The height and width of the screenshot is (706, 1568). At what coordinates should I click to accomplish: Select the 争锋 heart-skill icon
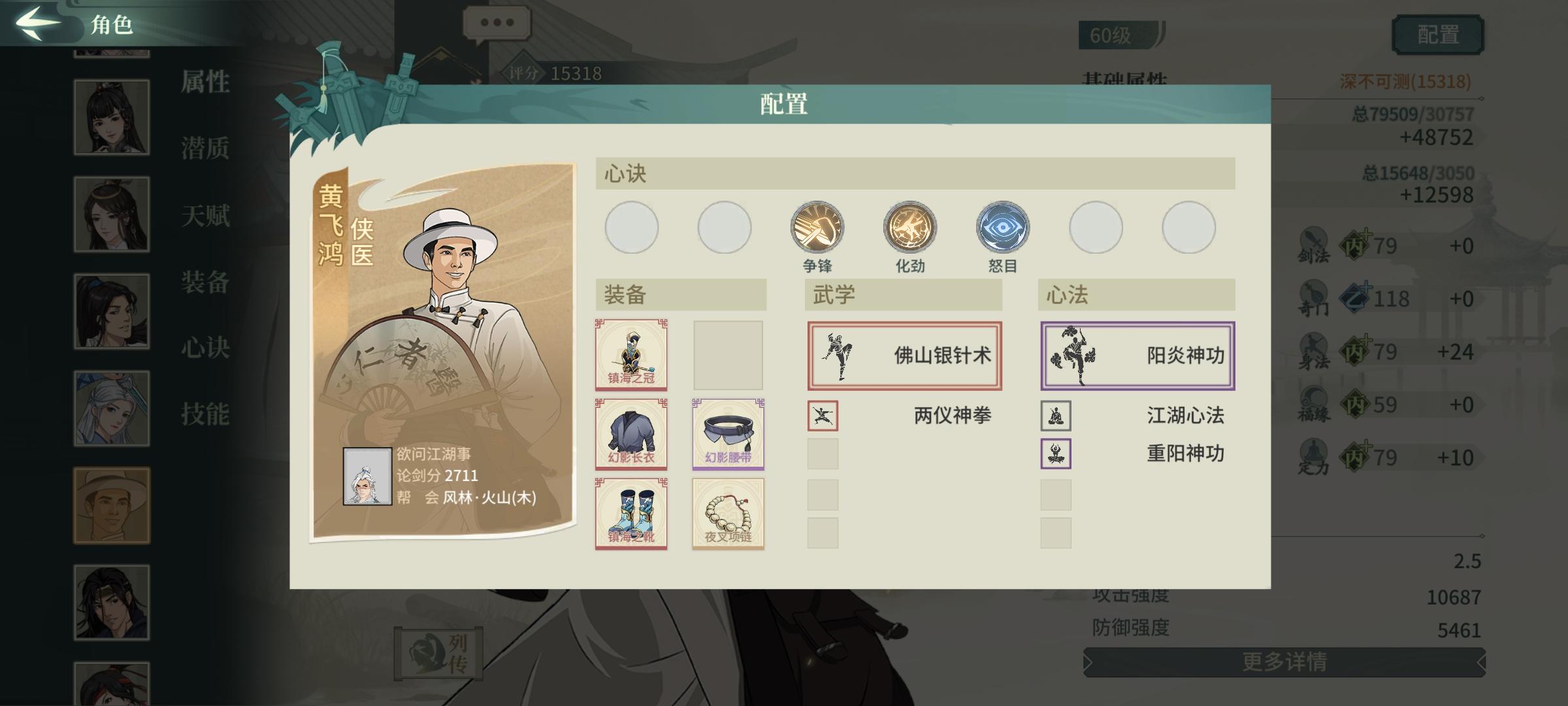coord(817,227)
